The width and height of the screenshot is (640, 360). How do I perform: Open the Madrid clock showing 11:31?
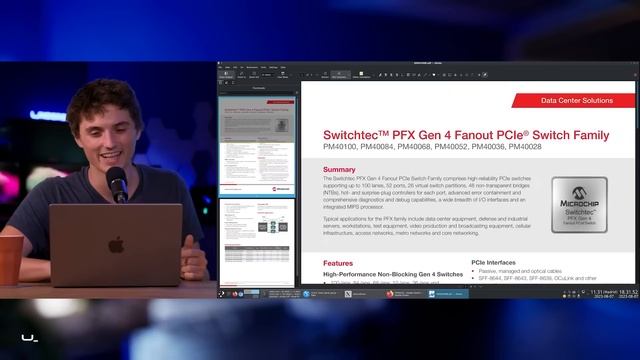pyautogui.click(x=604, y=294)
